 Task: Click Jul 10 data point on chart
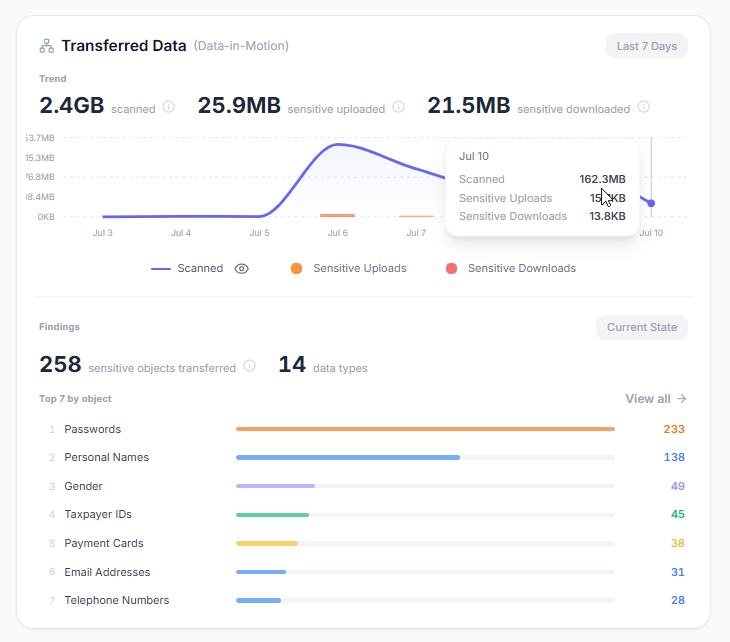651,203
